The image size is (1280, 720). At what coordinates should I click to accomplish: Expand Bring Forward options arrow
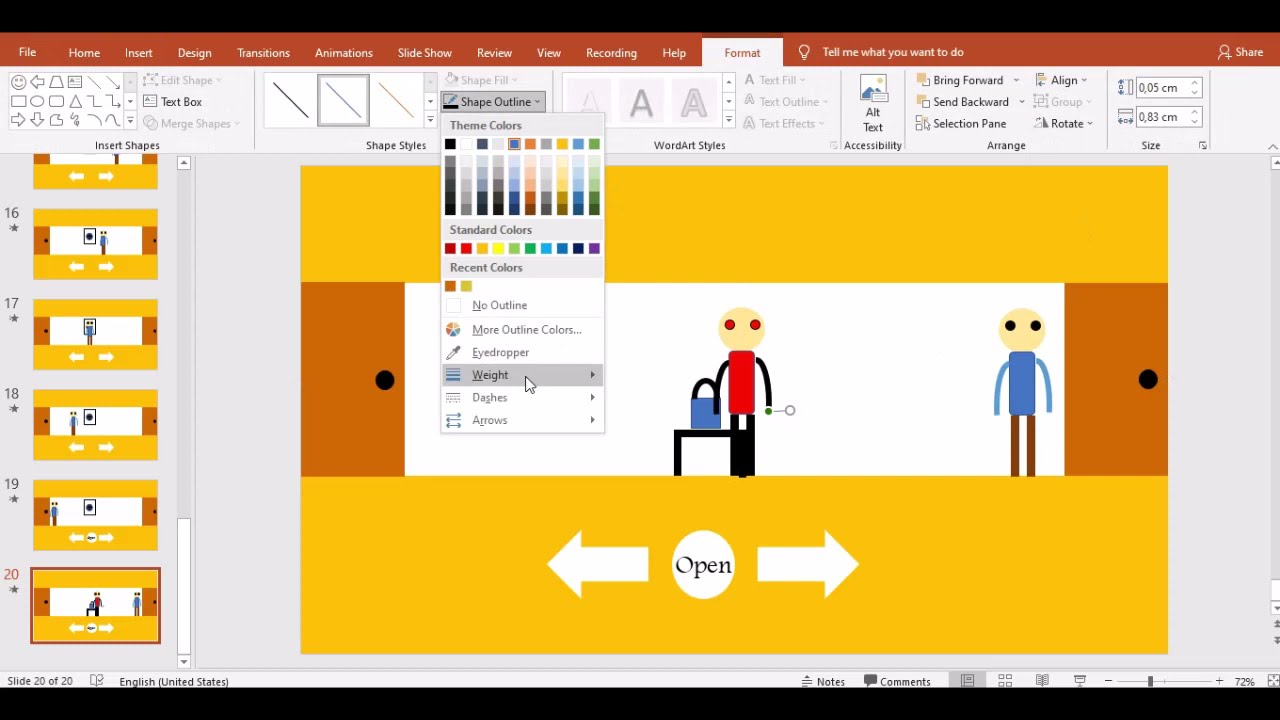point(1016,80)
